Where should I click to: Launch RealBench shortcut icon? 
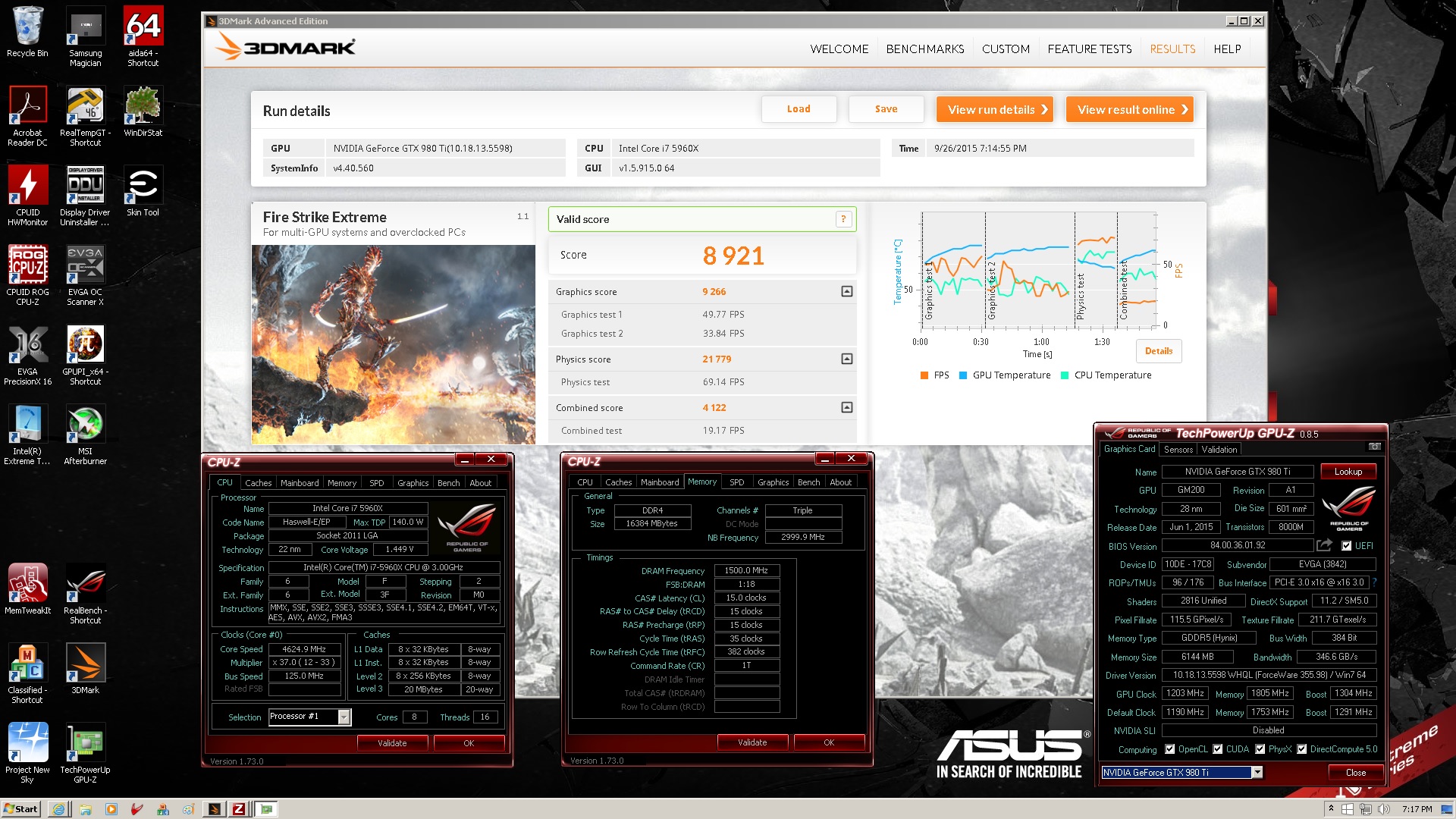[x=85, y=594]
